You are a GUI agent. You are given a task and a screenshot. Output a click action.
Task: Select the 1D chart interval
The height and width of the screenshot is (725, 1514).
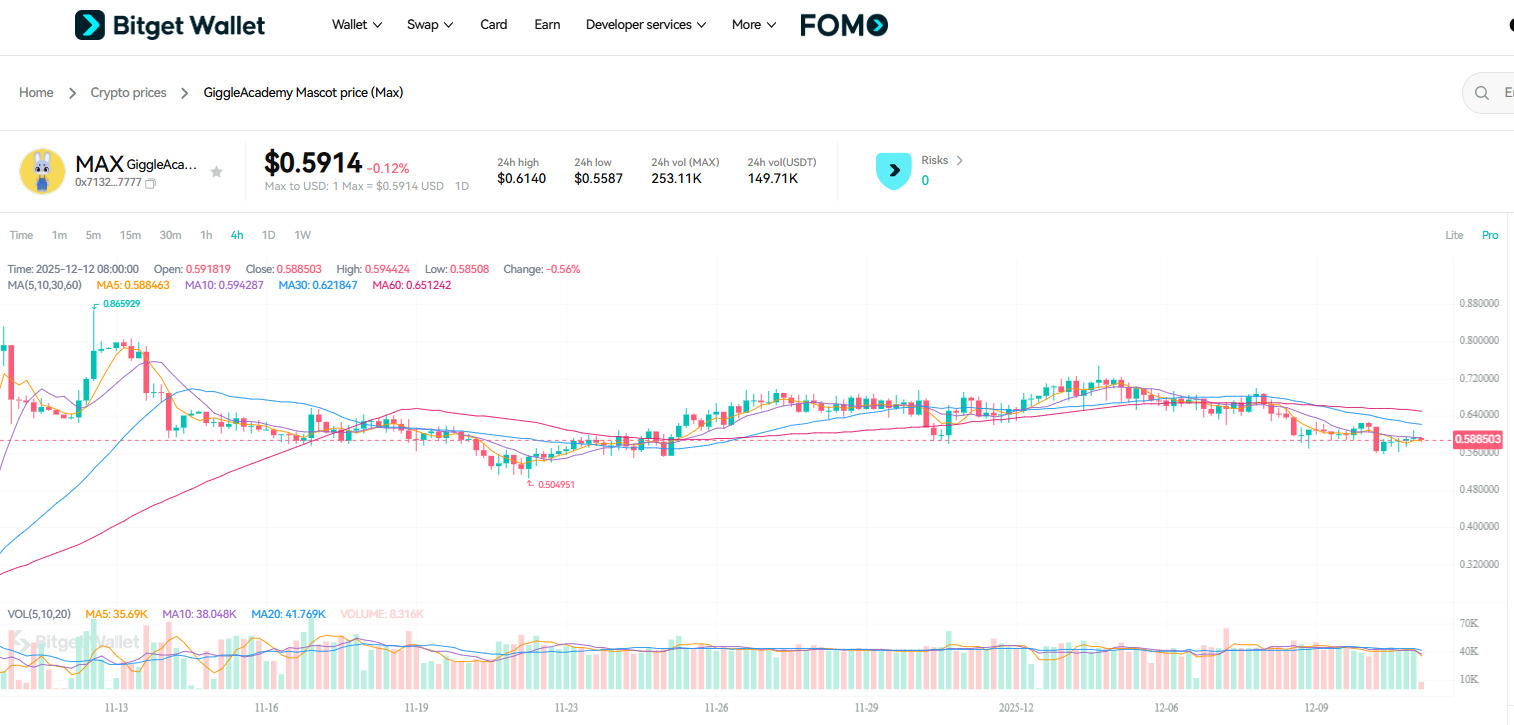[268, 236]
